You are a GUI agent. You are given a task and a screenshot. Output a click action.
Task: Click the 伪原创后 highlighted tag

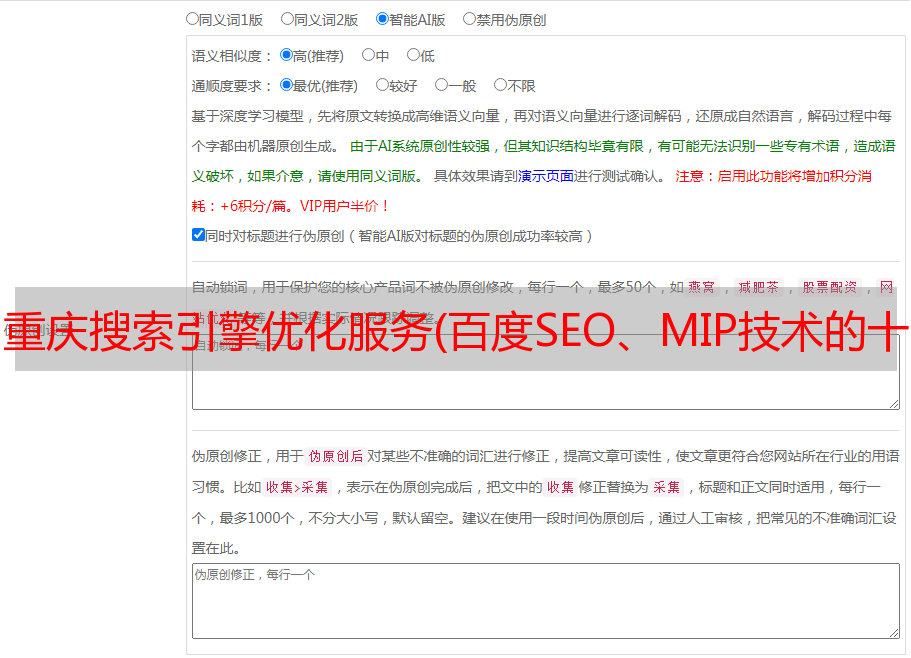336,456
